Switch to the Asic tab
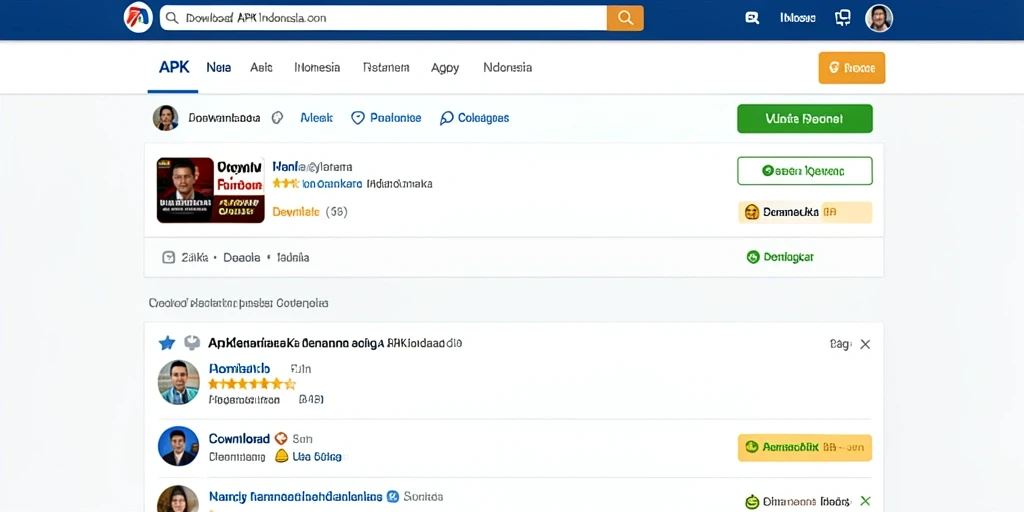The height and width of the screenshot is (512, 1024). coord(261,67)
